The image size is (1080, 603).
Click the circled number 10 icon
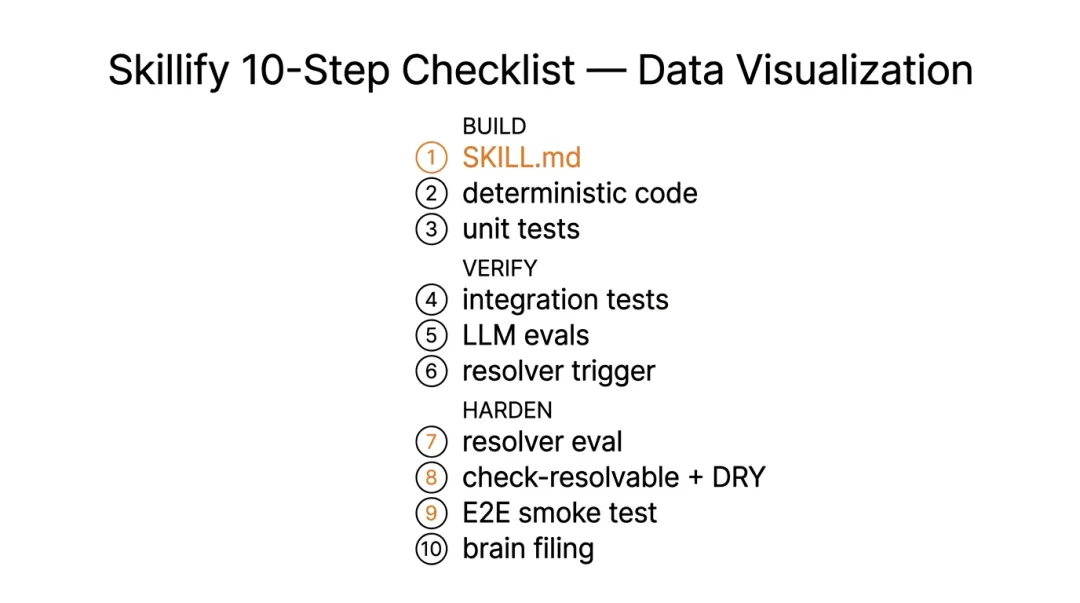(431, 549)
